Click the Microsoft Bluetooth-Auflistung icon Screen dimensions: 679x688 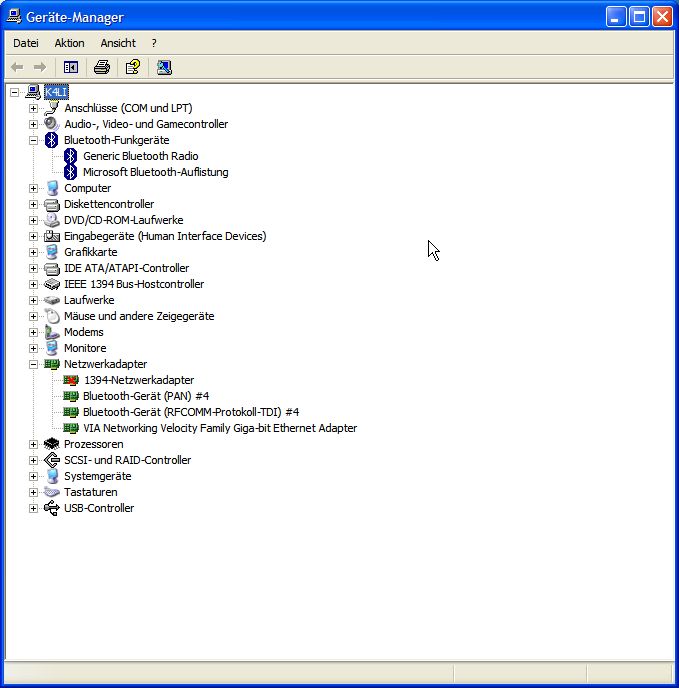coord(71,172)
